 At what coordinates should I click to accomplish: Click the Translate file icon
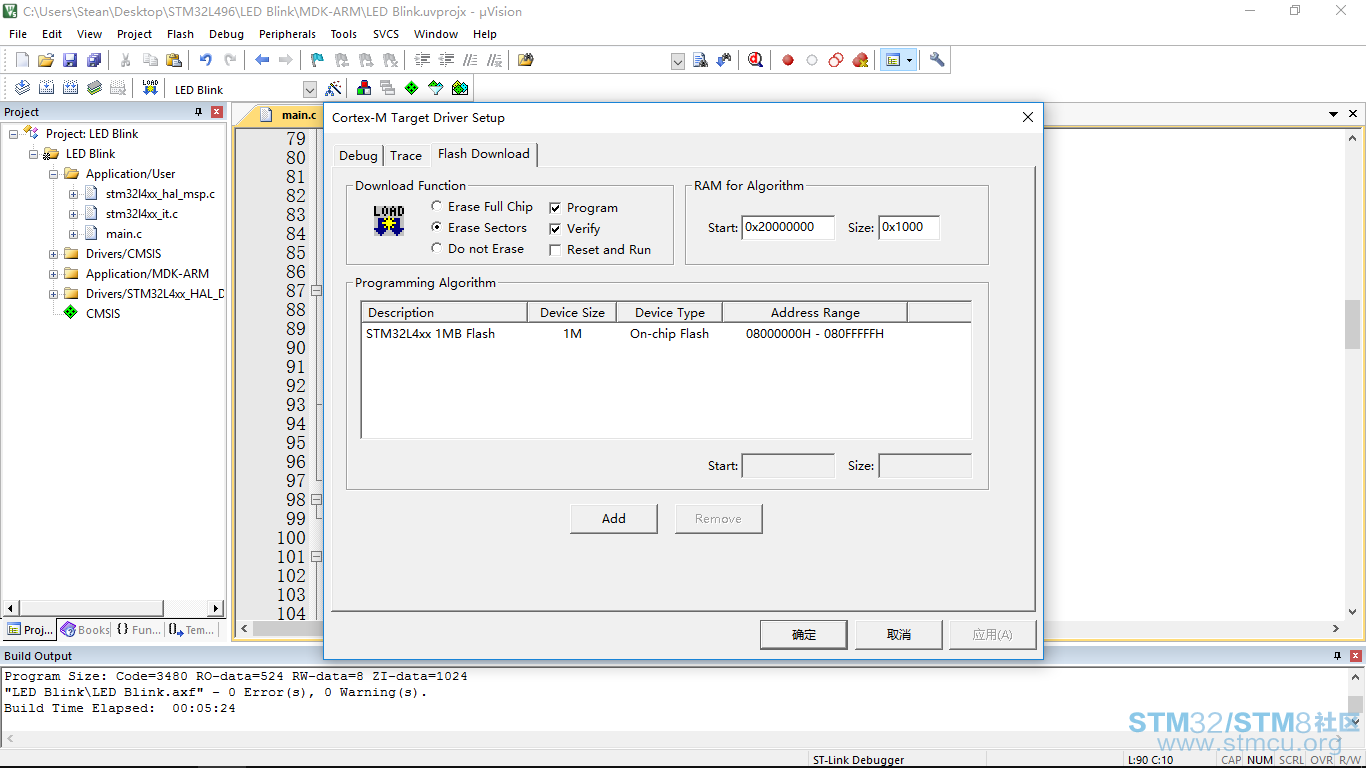[22, 88]
